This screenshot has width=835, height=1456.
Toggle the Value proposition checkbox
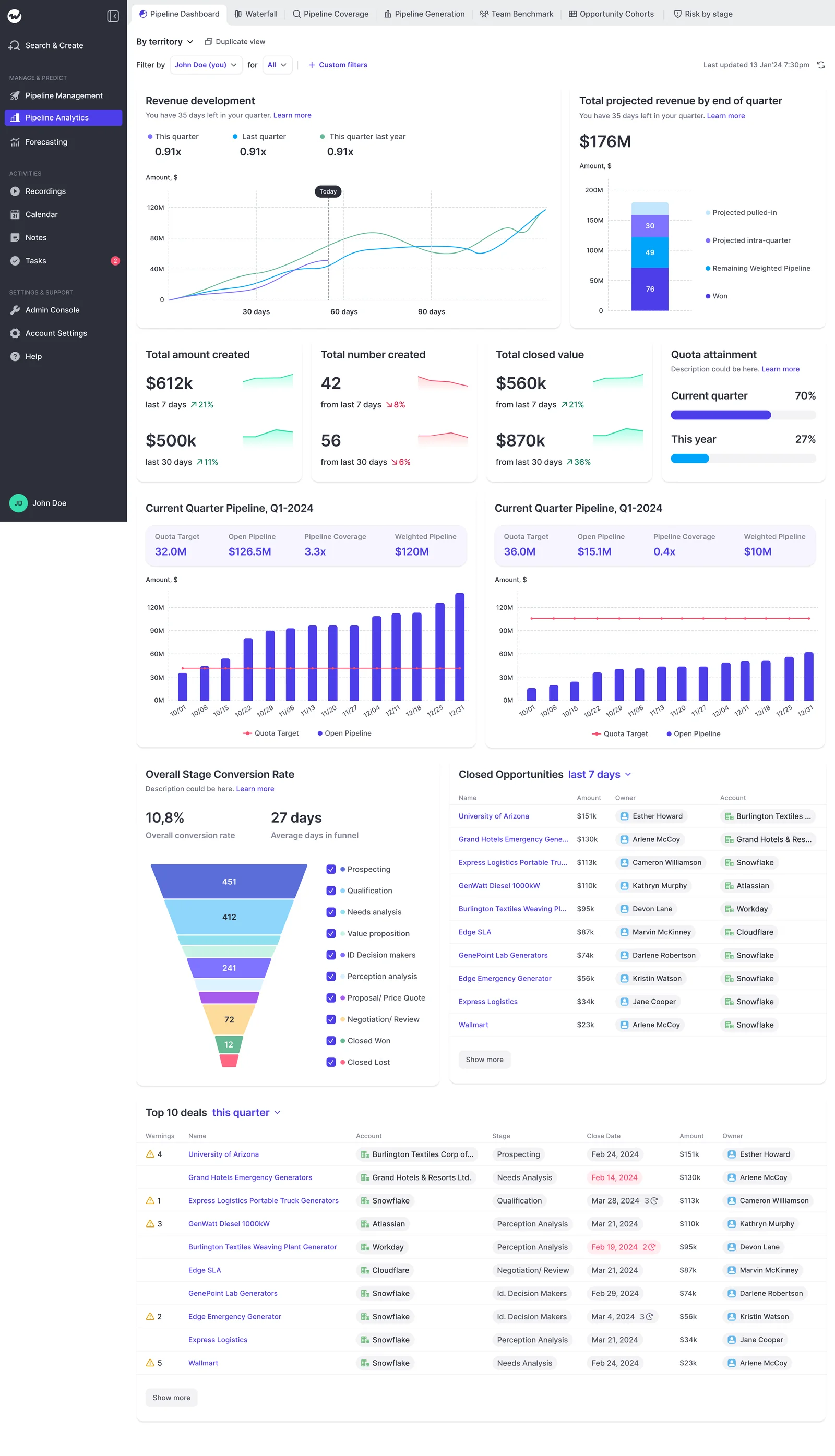click(331, 934)
